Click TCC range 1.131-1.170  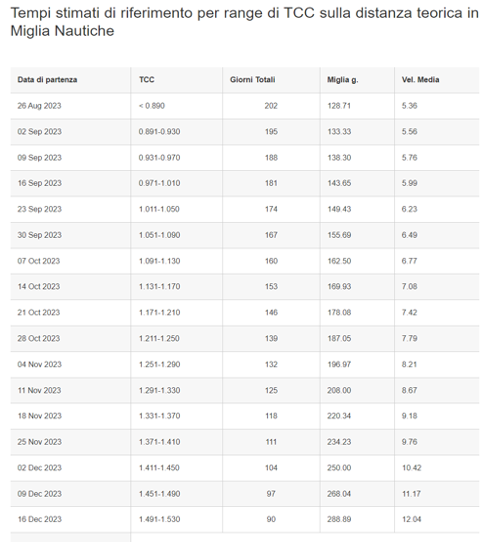click(159, 287)
